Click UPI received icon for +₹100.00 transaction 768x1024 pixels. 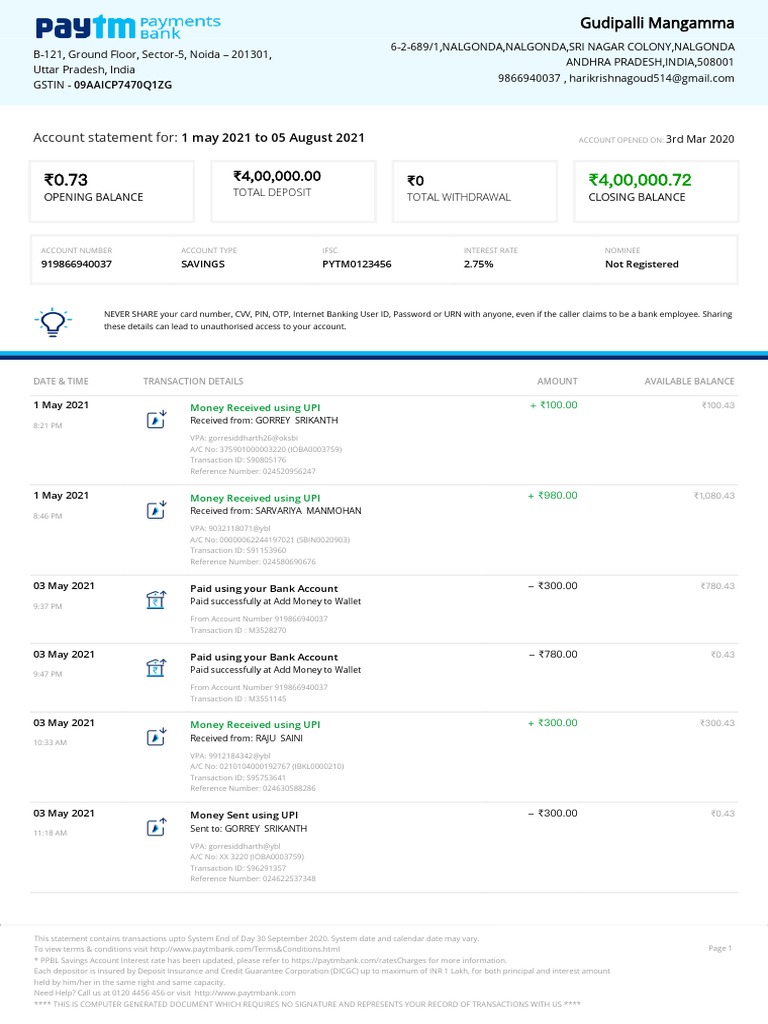pos(156,419)
